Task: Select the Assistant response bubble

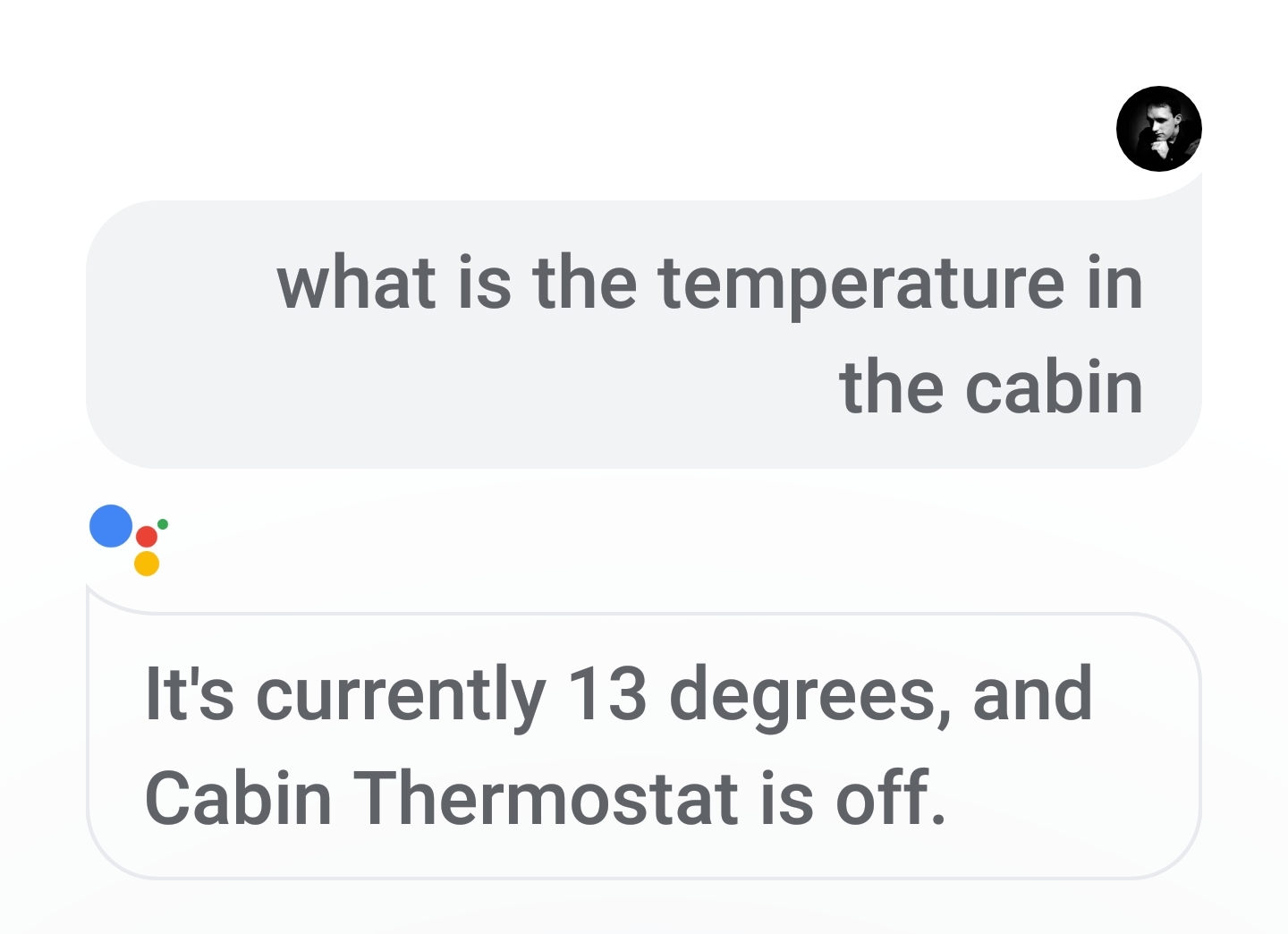Action: (643, 745)
